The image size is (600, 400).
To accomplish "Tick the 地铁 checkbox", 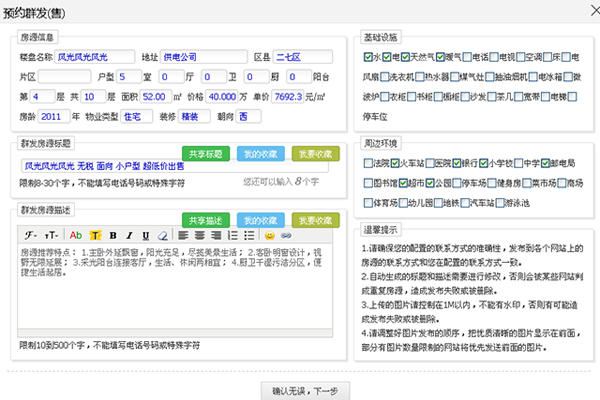I will click(x=439, y=203).
